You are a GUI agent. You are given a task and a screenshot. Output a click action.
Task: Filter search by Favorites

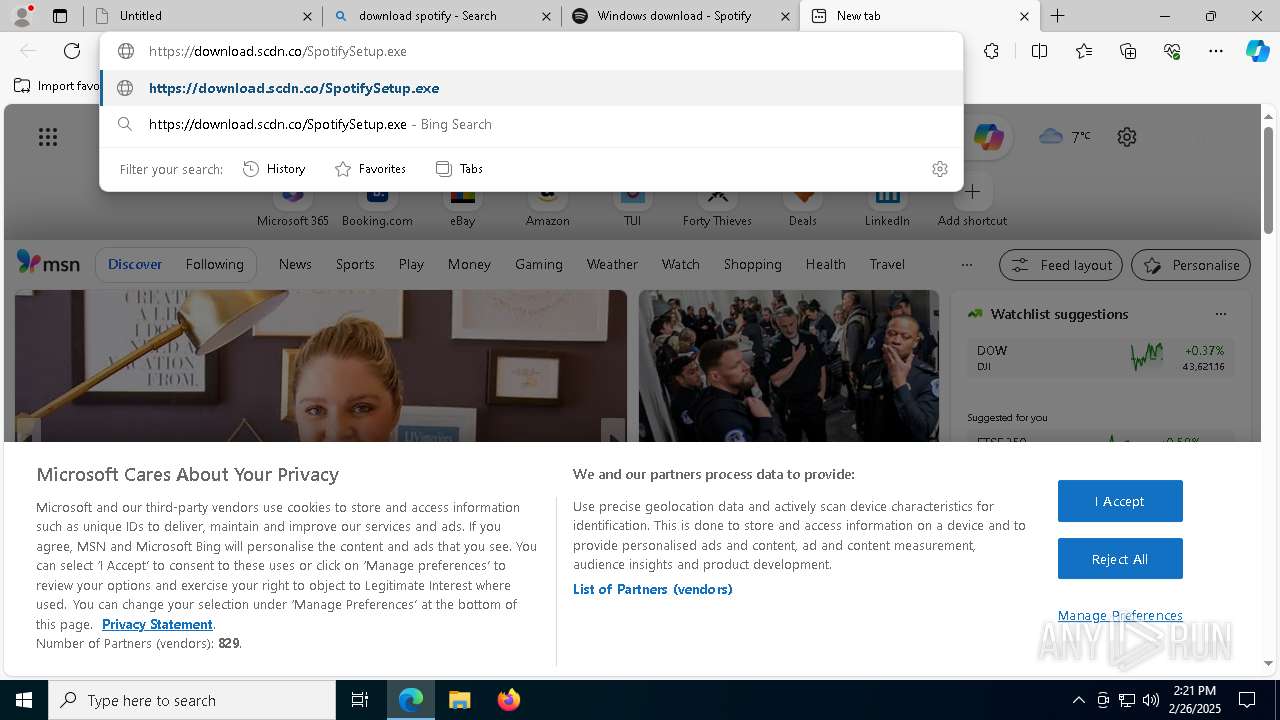(x=370, y=169)
